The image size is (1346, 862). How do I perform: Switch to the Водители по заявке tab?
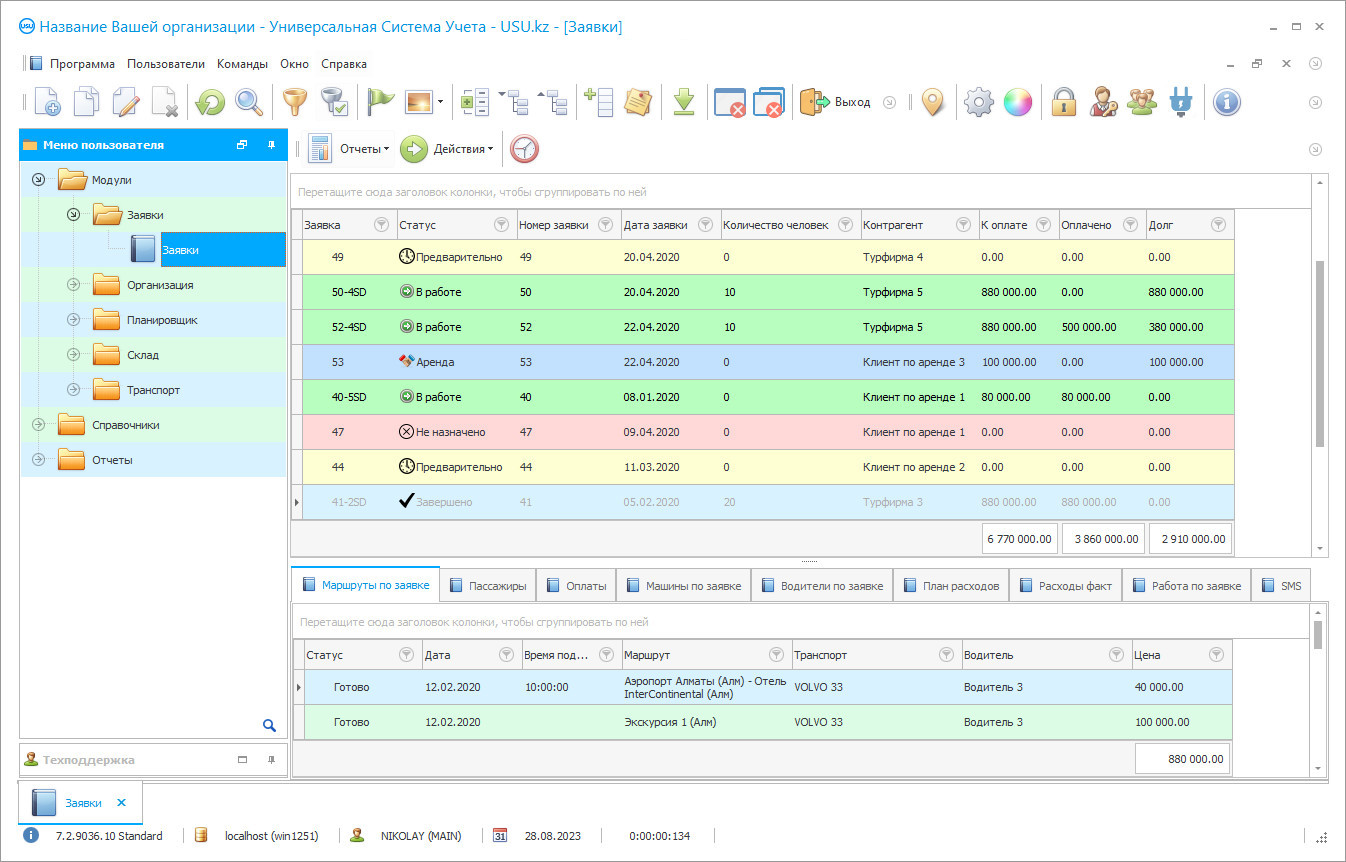822,586
